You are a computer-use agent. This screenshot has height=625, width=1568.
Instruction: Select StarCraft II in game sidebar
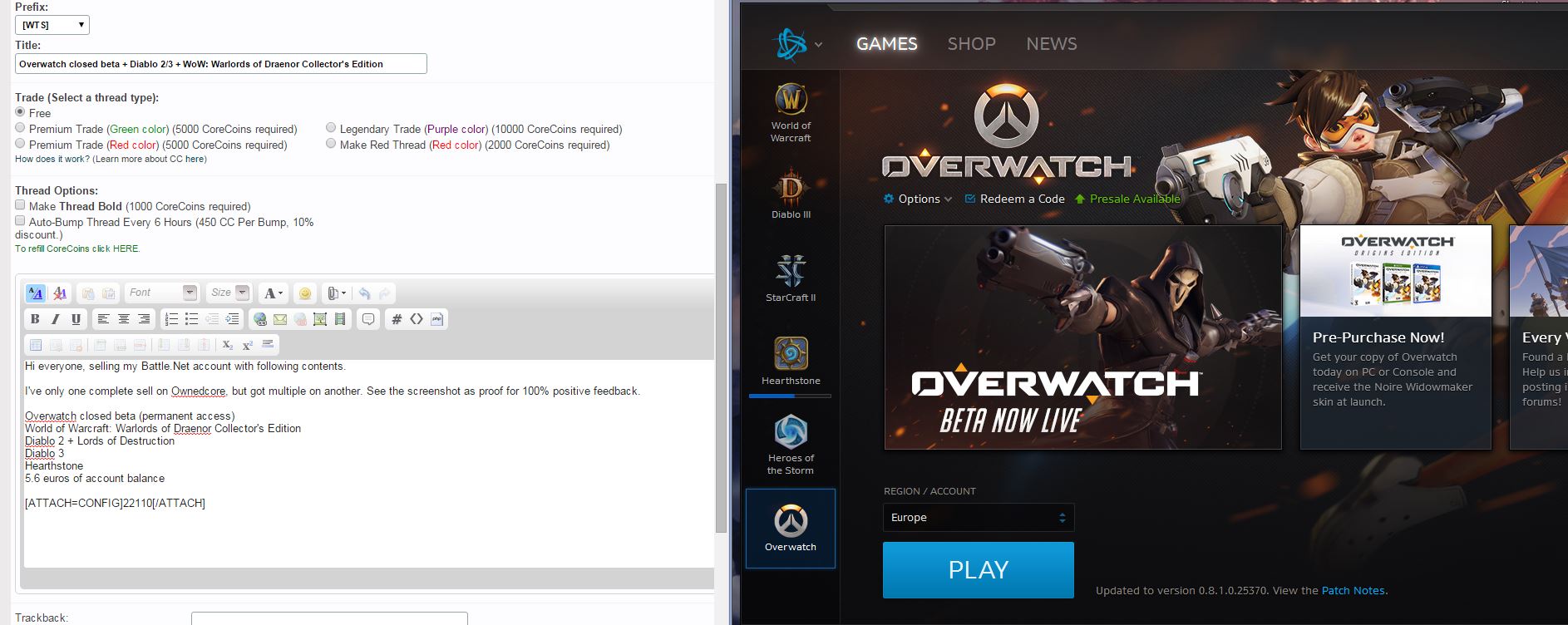pos(791,278)
